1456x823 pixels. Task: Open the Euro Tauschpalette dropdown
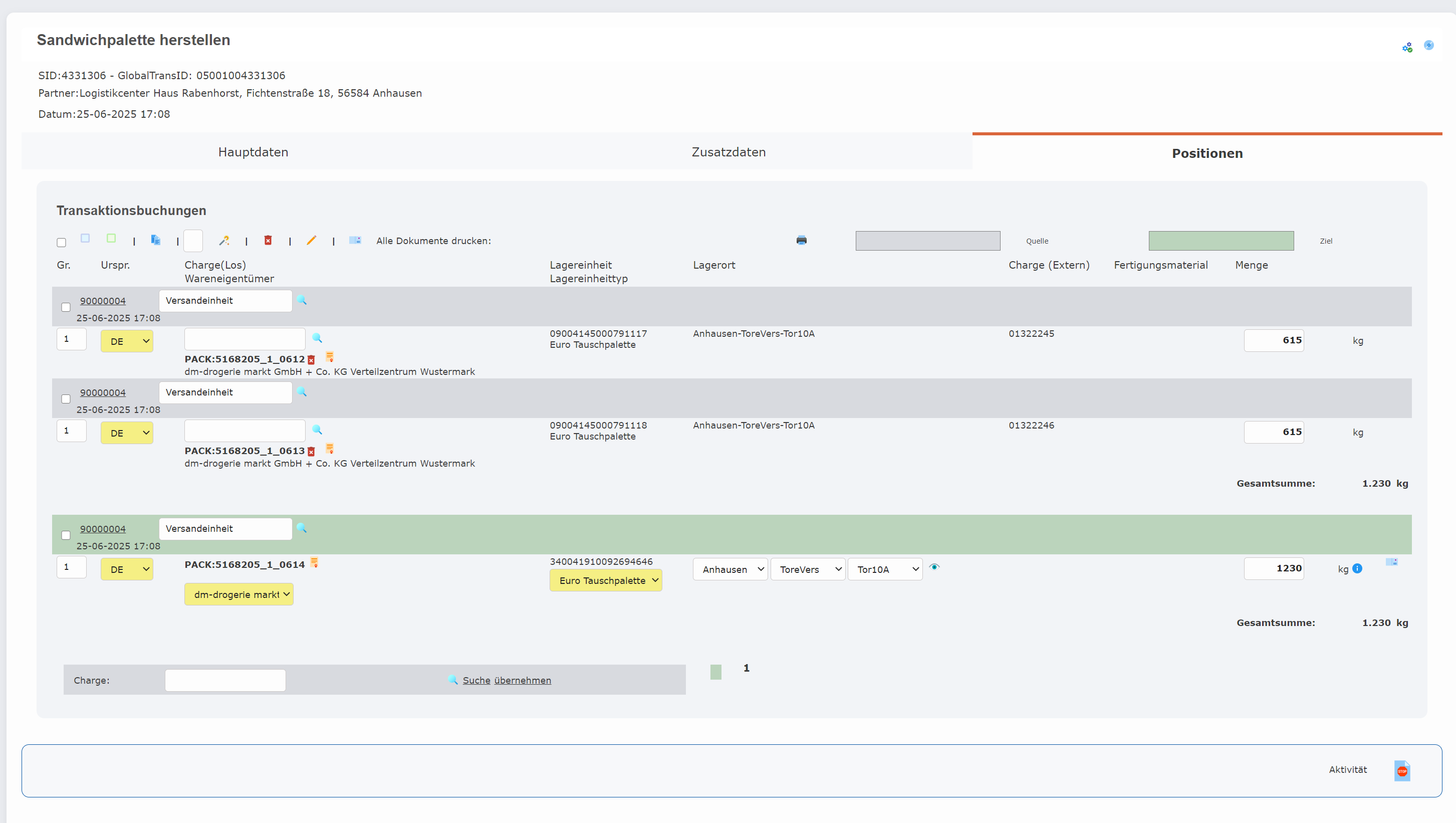605,580
